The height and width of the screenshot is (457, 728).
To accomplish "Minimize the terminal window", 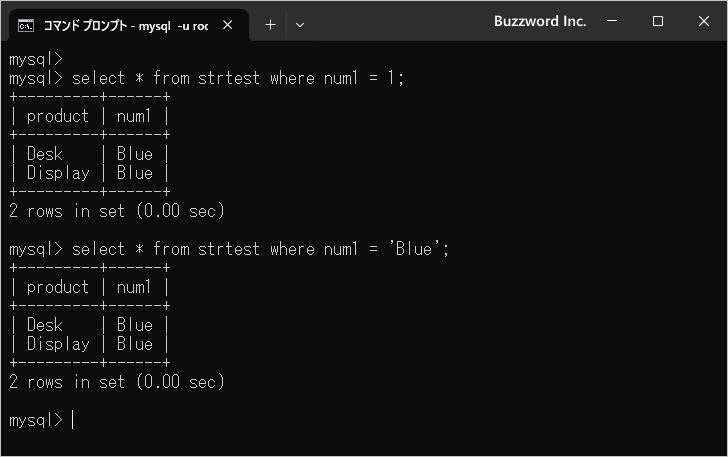I will [612, 21].
